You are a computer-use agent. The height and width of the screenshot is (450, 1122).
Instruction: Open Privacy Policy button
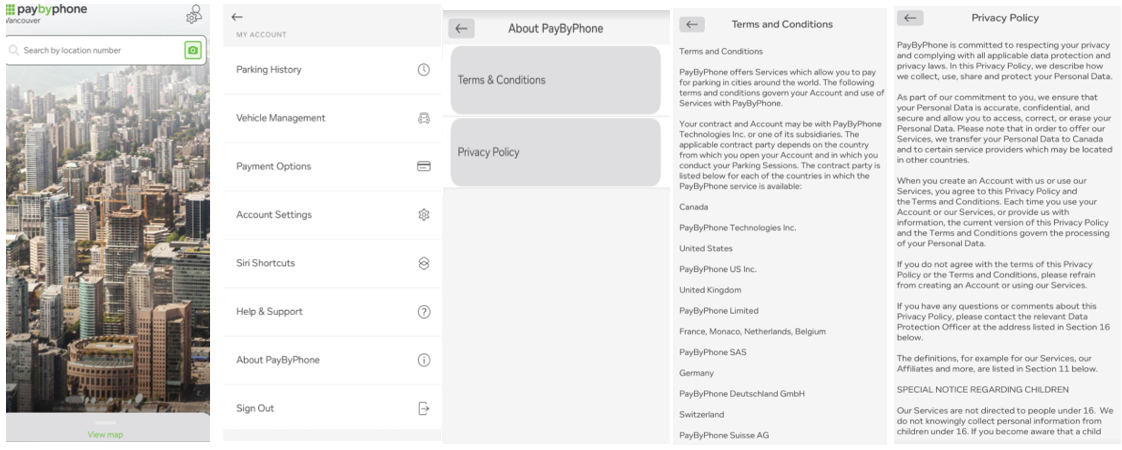(x=555, y=152)
